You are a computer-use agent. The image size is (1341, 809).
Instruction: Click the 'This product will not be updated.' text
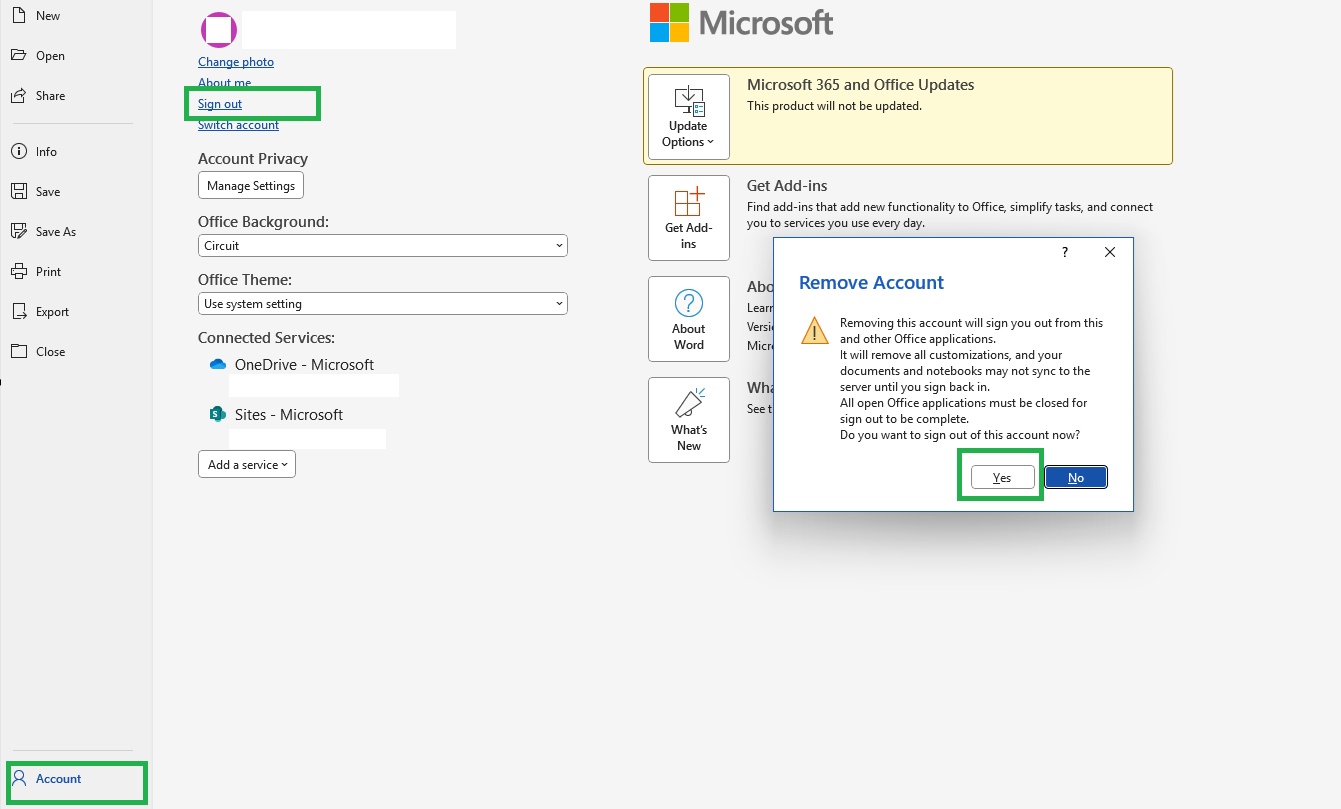pyautogui.click(x=835, y=106)
